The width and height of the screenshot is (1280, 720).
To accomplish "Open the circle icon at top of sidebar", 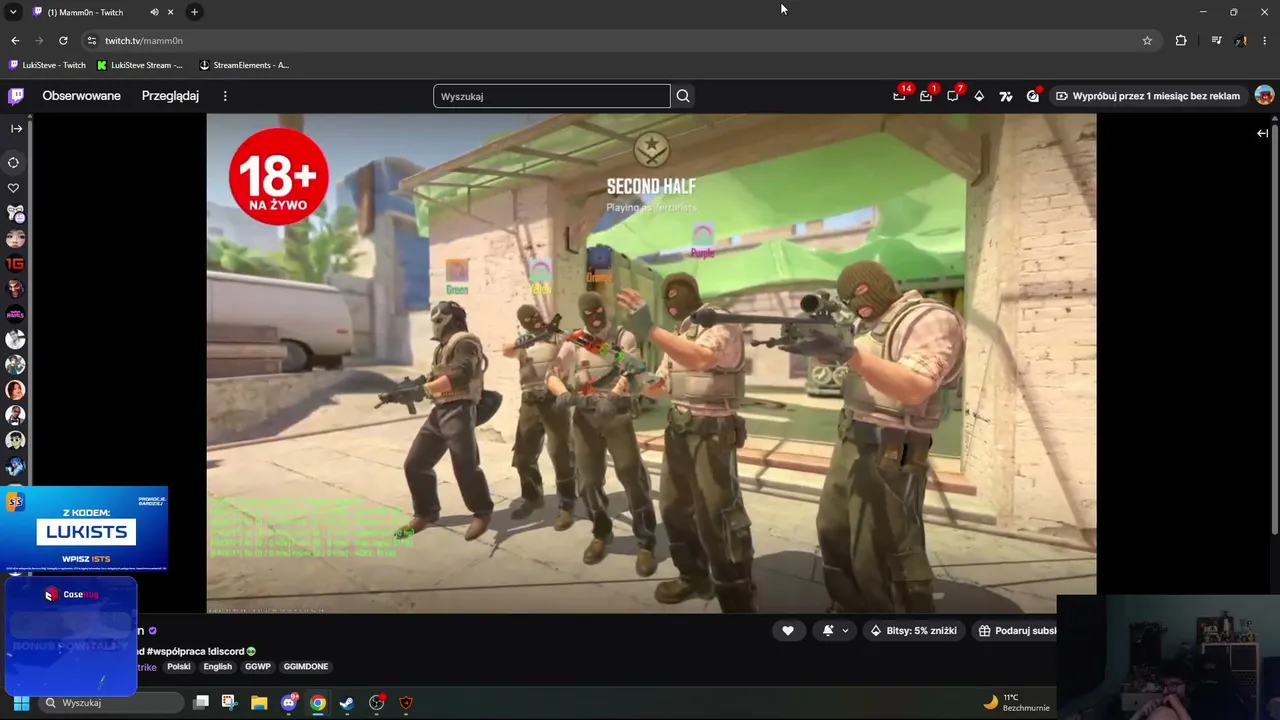I will 14,162.
